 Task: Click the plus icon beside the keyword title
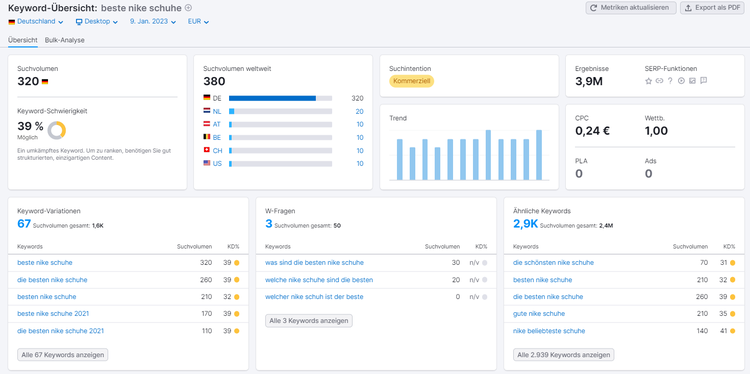[x=188, y=8]
